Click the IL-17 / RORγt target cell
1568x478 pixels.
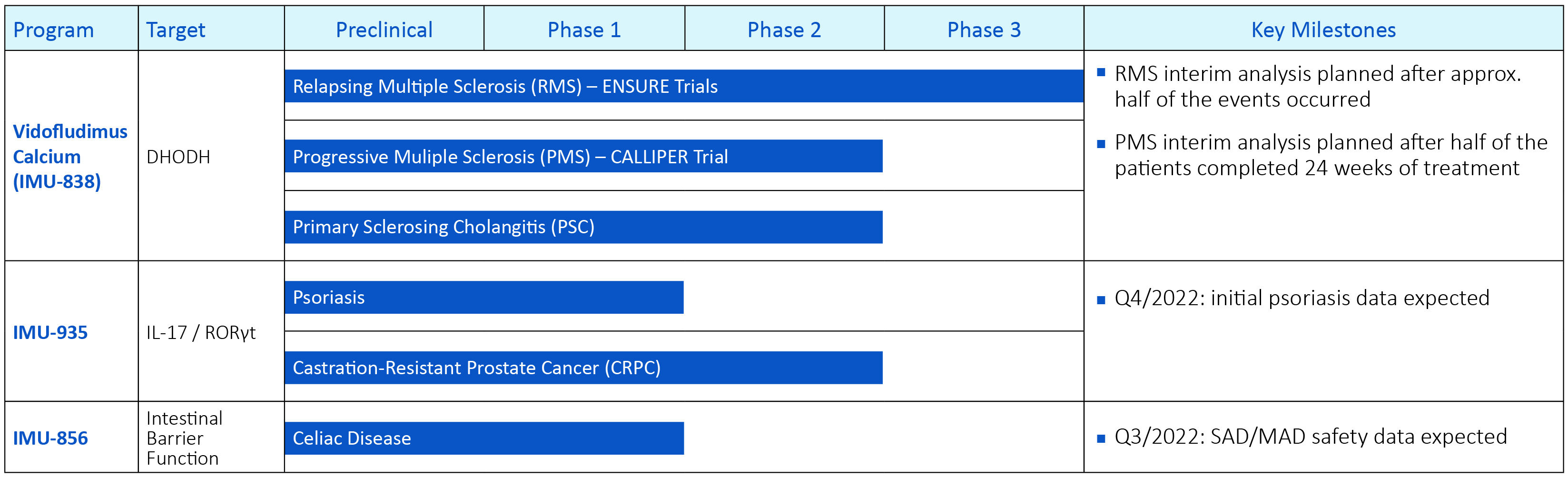click(201, 332)
